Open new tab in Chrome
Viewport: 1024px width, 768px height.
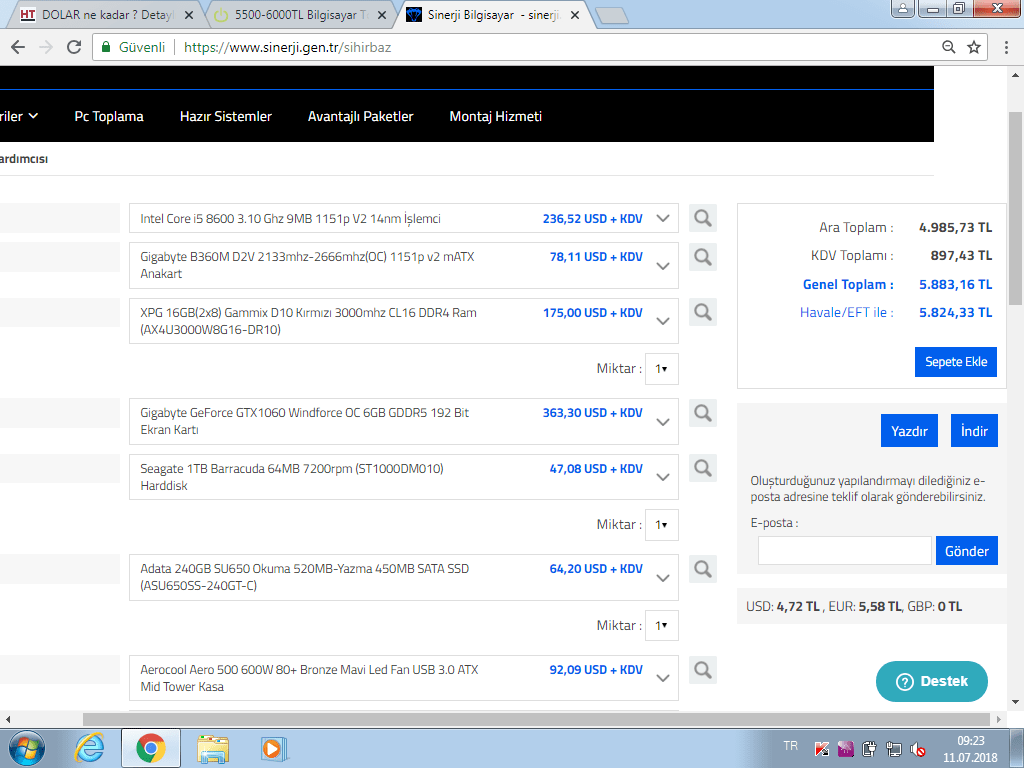click(612, 16)
